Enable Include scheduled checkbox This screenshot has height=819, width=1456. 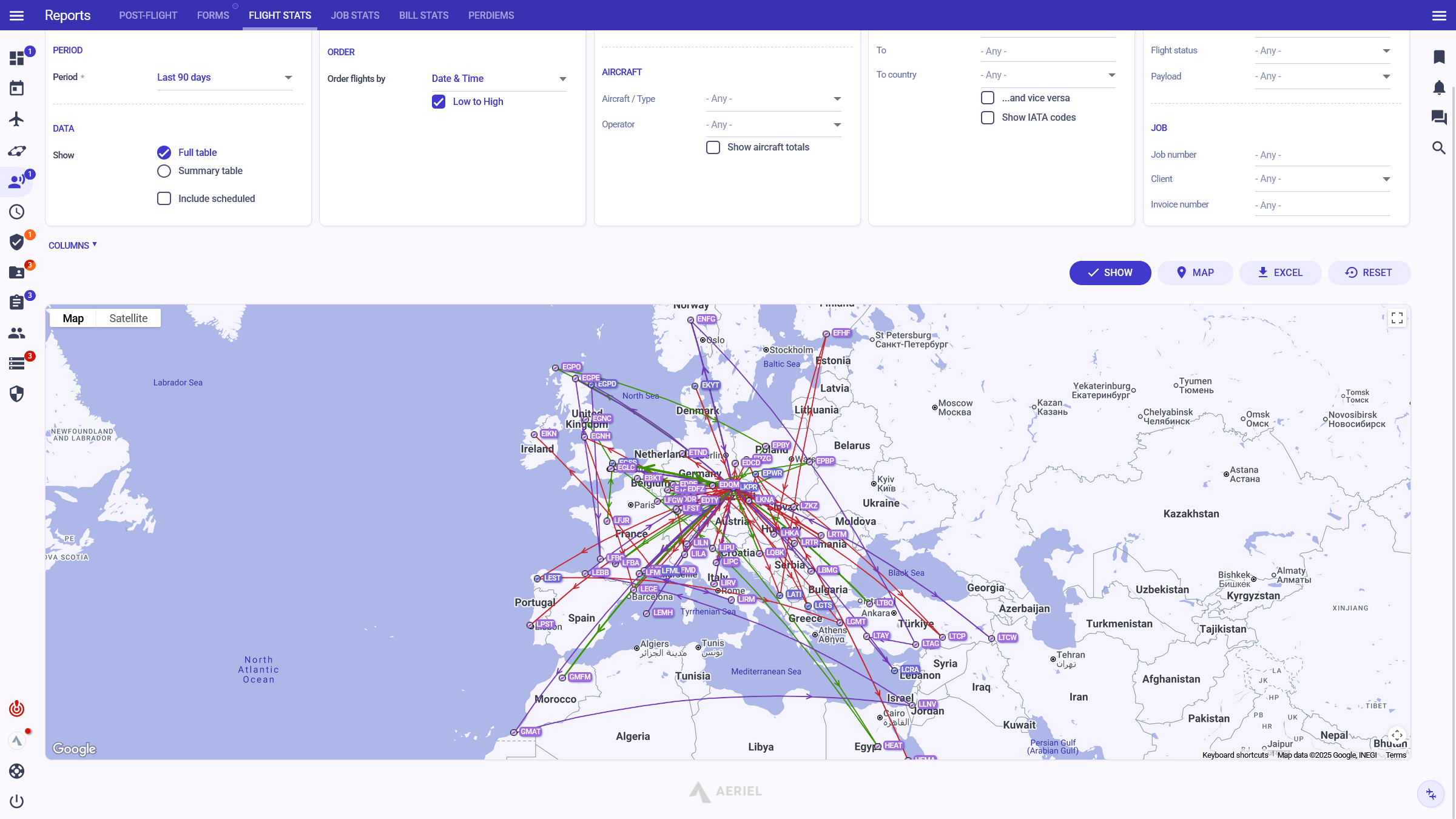pos(164,198)
